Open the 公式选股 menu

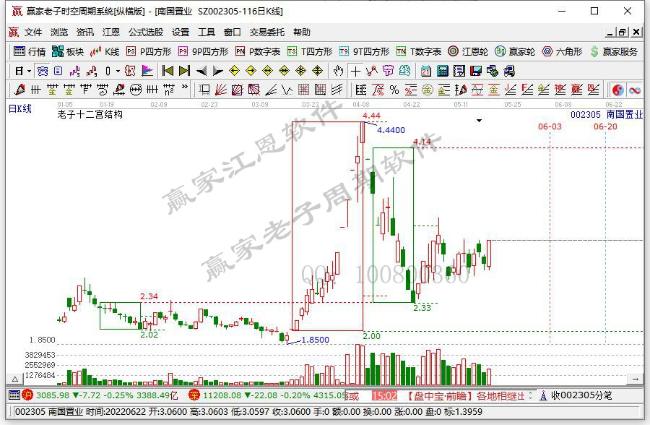[x=146, y=32]
